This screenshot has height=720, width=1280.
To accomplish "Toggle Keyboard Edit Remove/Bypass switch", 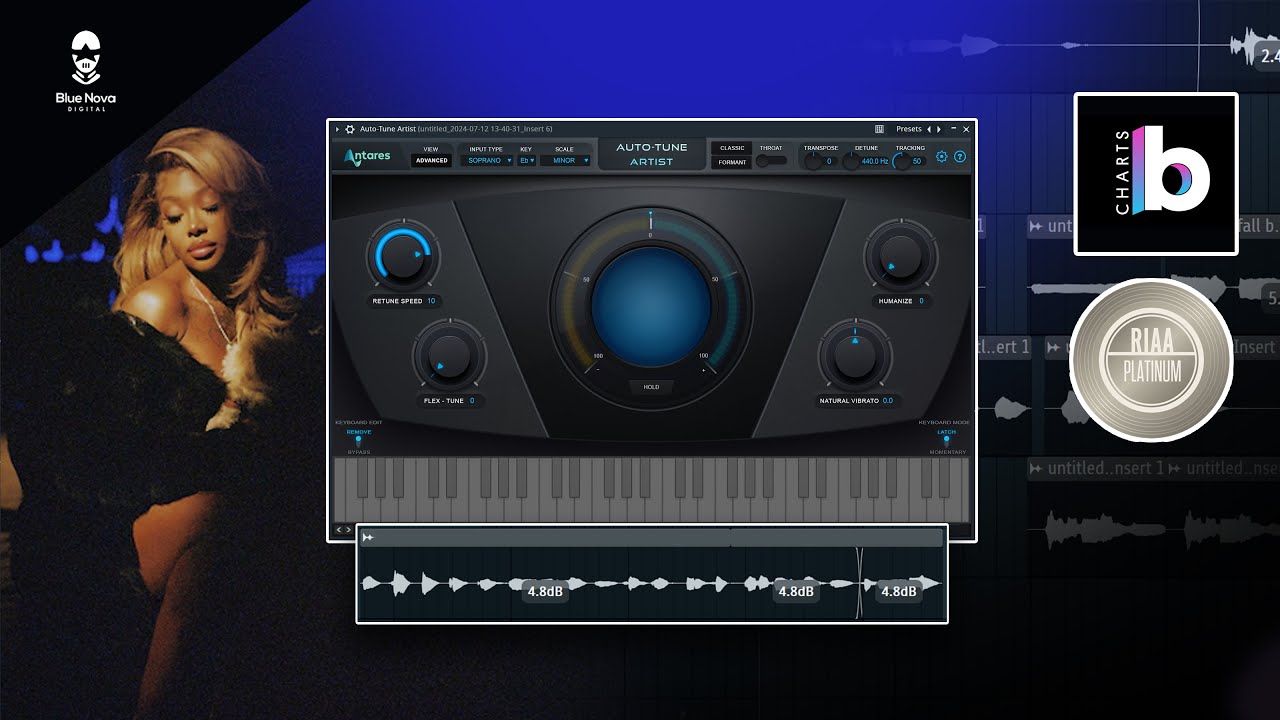I will (x=358, y=441).
